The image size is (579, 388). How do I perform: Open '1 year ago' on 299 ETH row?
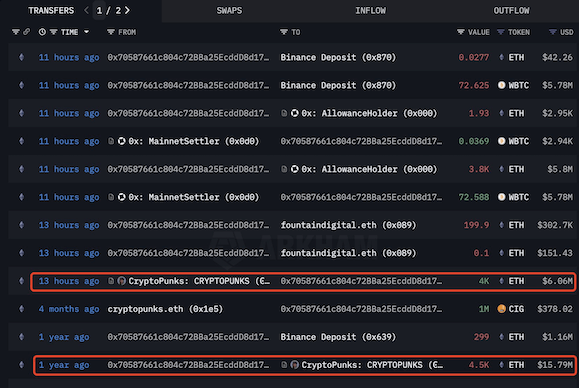(x=64, y=337)
